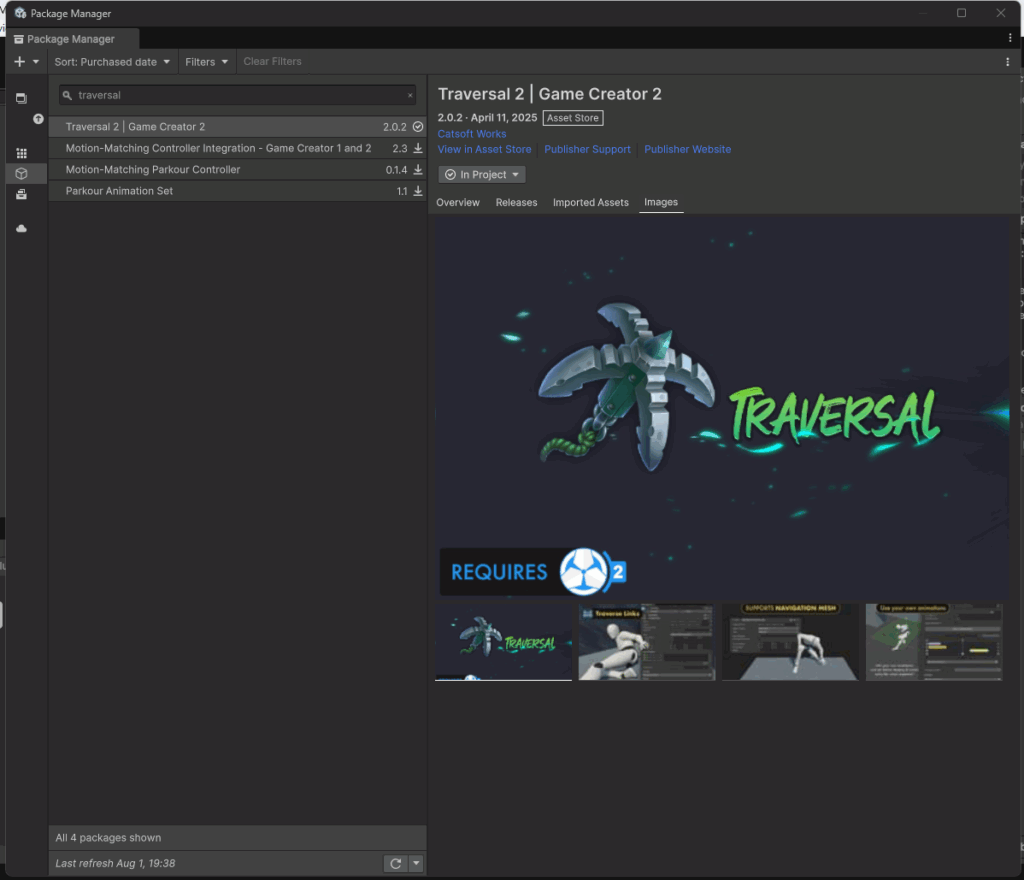This screenshot has width=1024, height=880.
Task: Switch to the Images tab
Action: pos(661,202)
